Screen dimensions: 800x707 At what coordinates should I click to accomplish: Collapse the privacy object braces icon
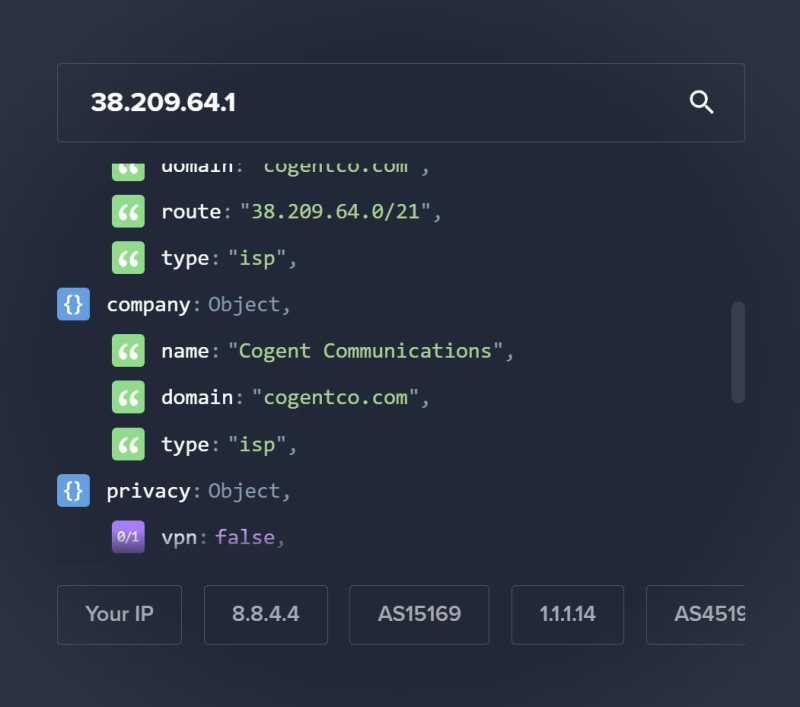click(73, 491)
